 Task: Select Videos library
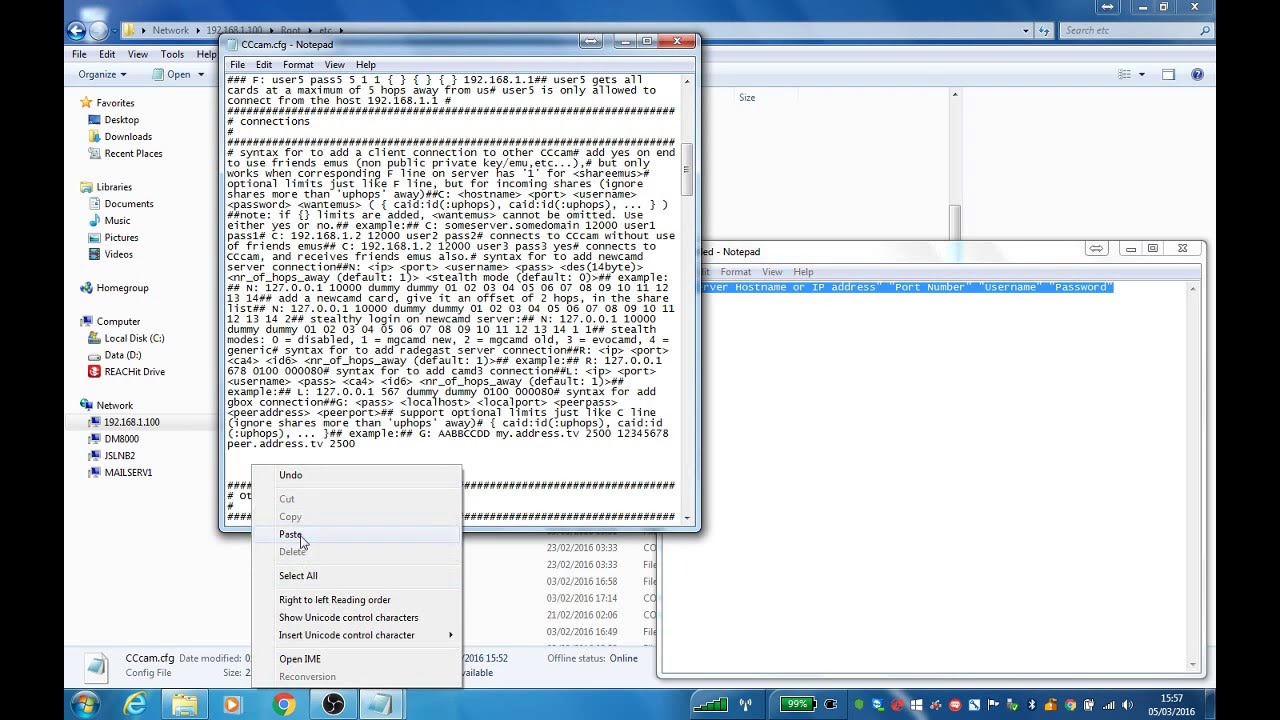[118, 255]
